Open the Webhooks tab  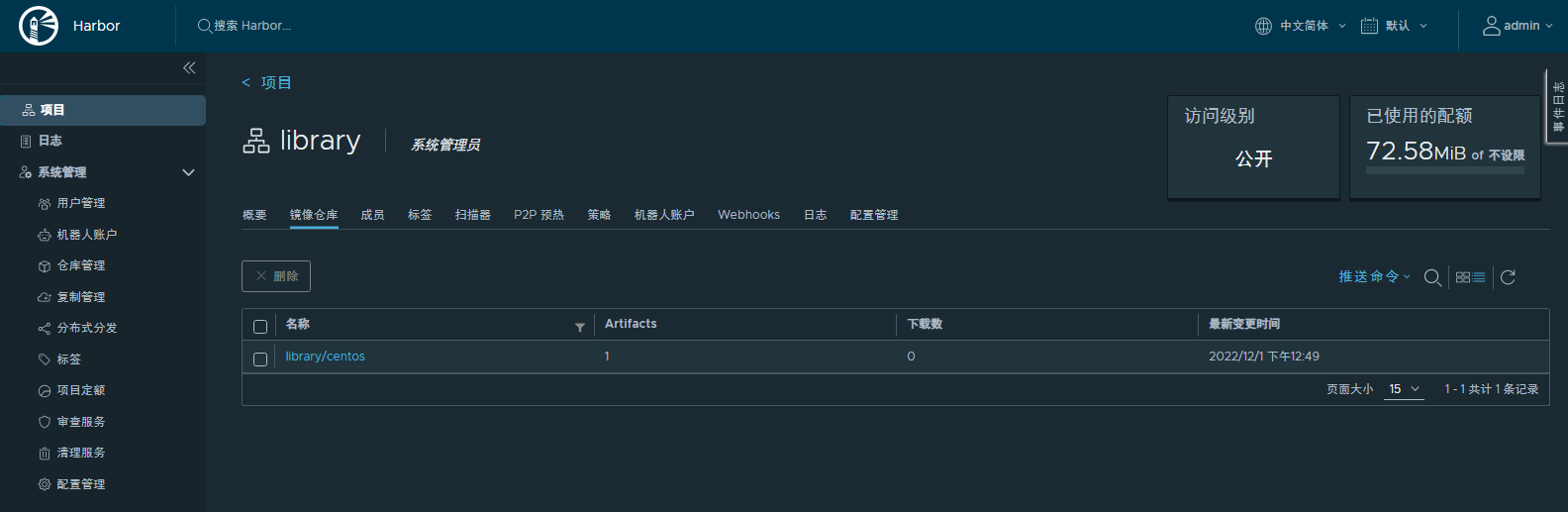click(748, 215)
